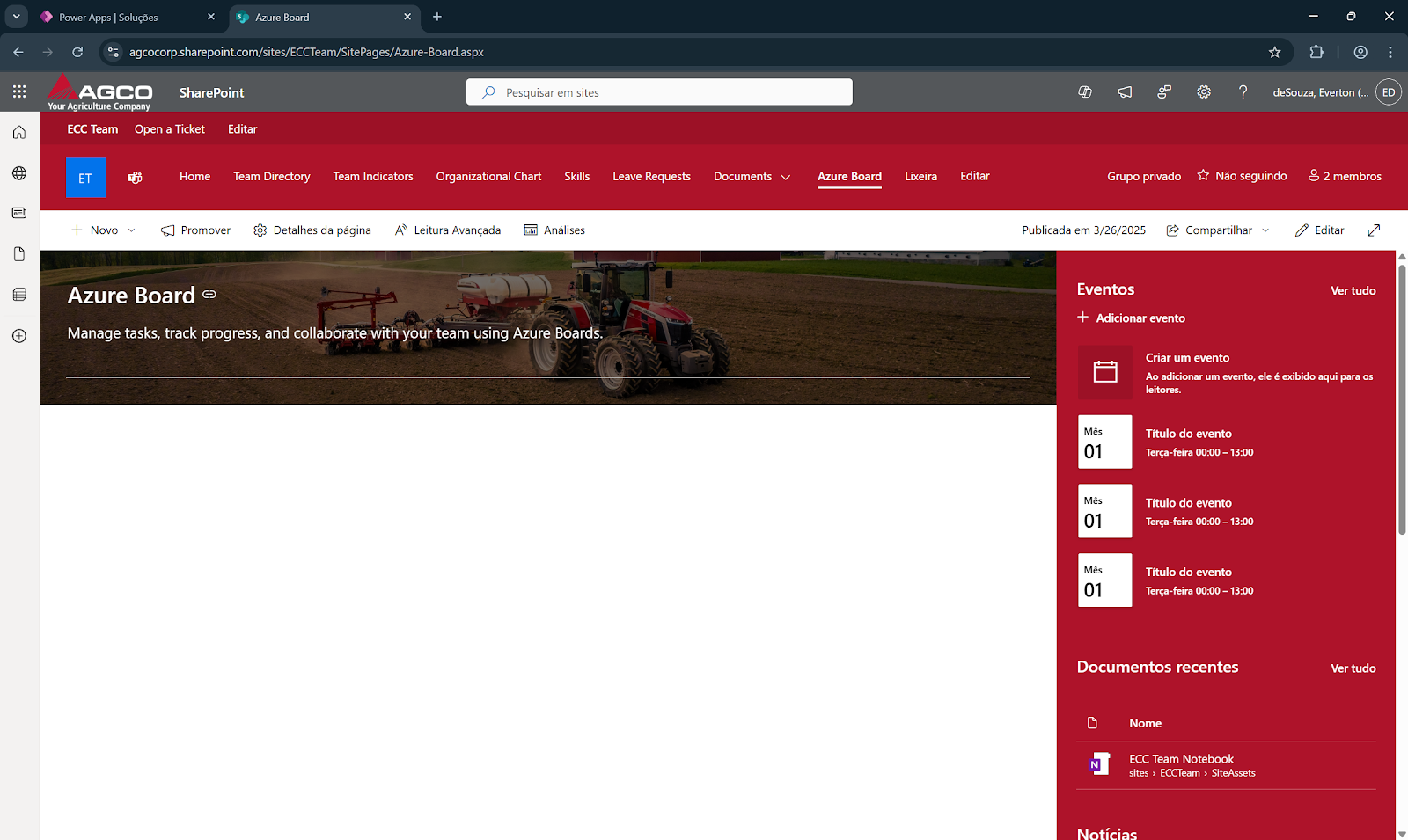Image resolution: width=1408 pixels, height=840 pixels.
Task: Select the Azure Board navigation item
Action: point(849,176)
